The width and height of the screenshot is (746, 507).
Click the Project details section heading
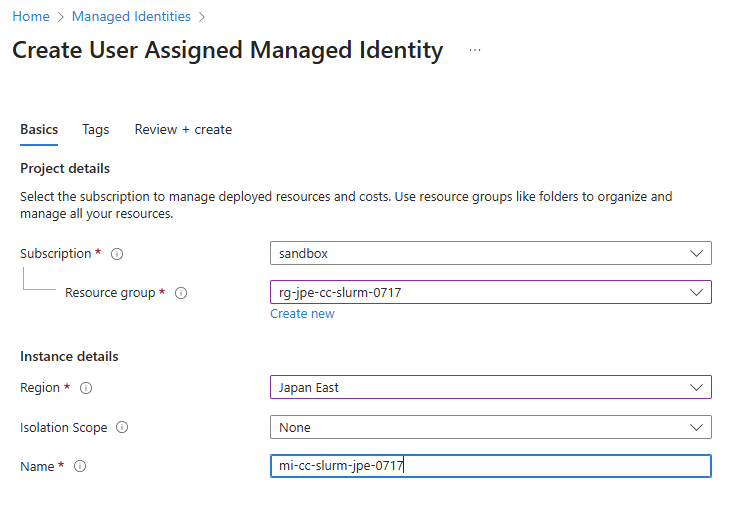click(65, 168)
